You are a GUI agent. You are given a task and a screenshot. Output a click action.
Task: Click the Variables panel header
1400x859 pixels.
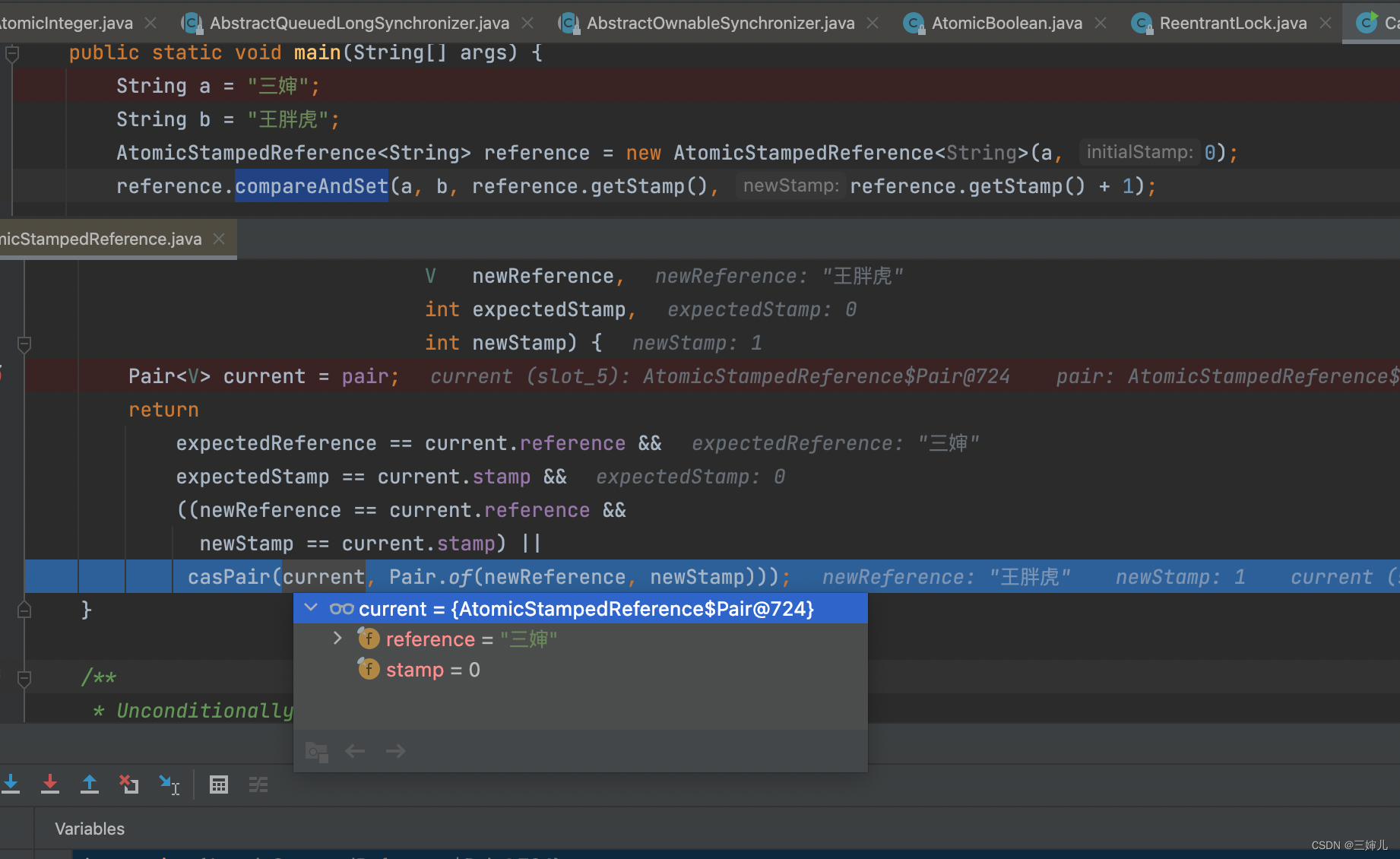pos(90,829)
